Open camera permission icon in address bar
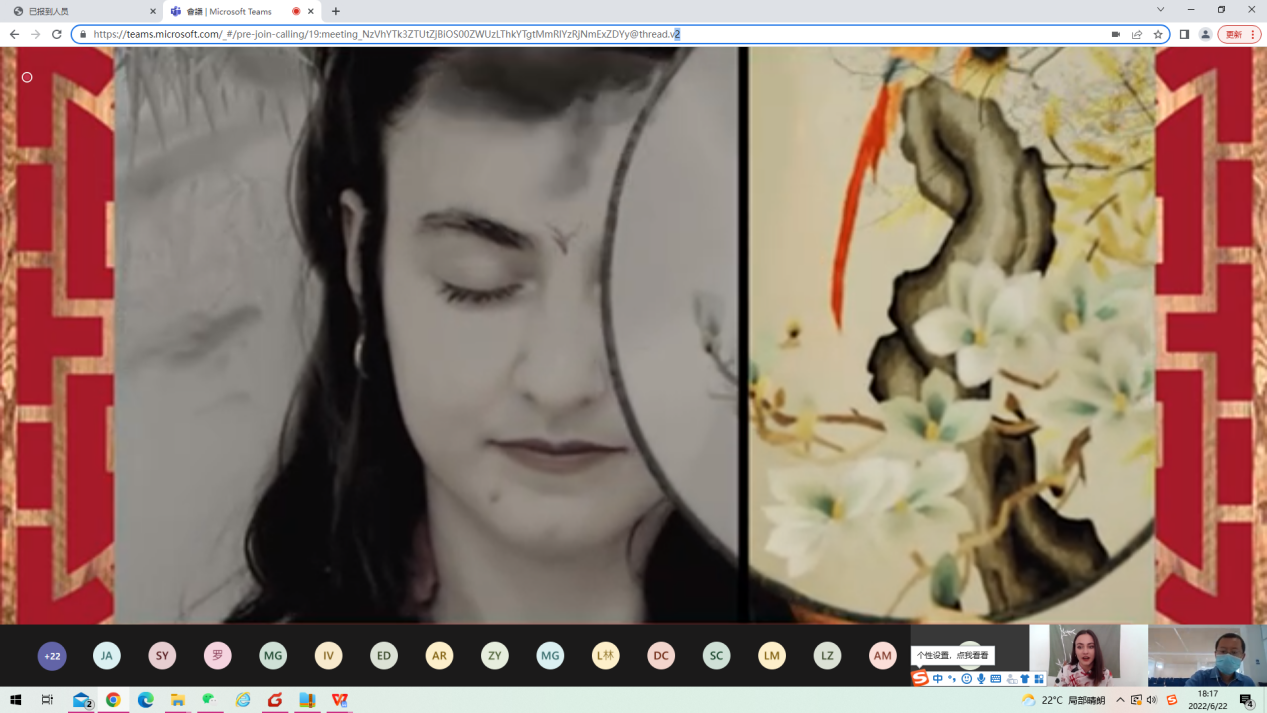This screenshot has height=713, width=1267. coord(1116,34)
